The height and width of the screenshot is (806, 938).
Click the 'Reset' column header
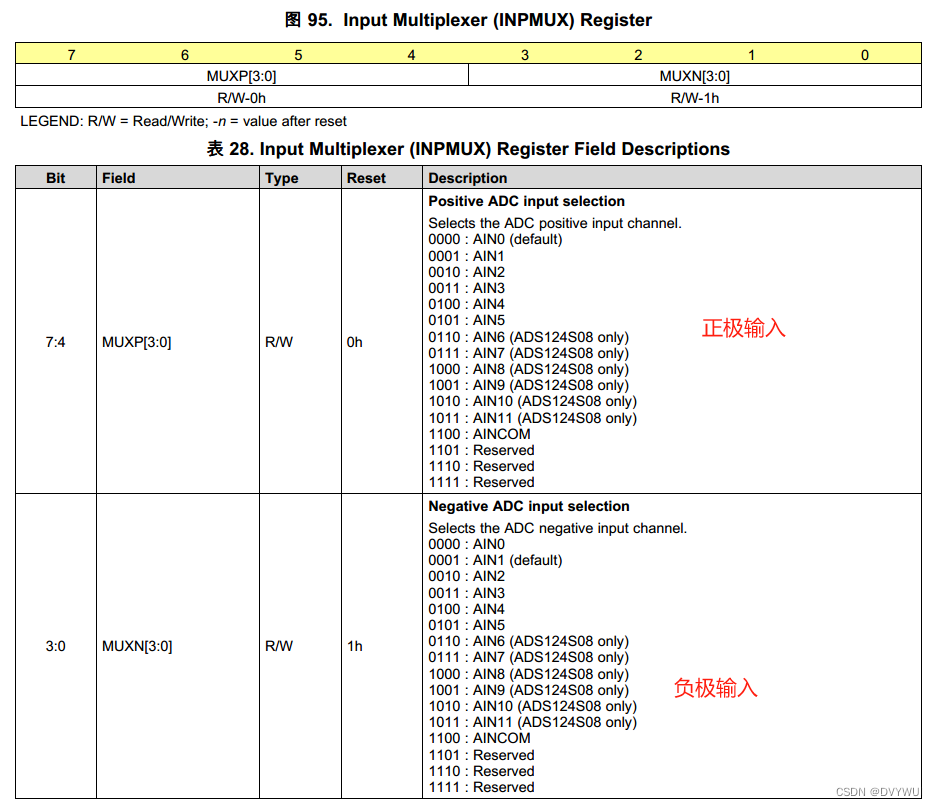pos(382,178)
